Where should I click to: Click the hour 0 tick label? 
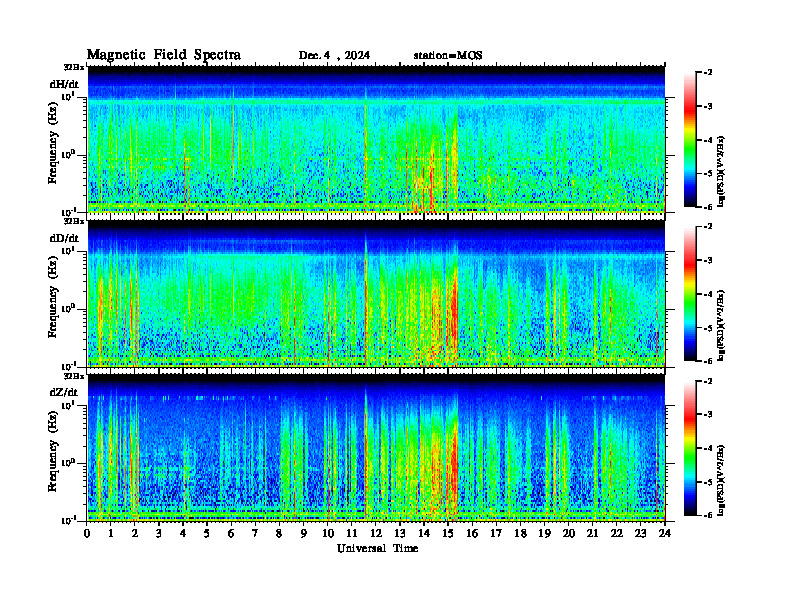pyautogui.click(x=87, y=534)
